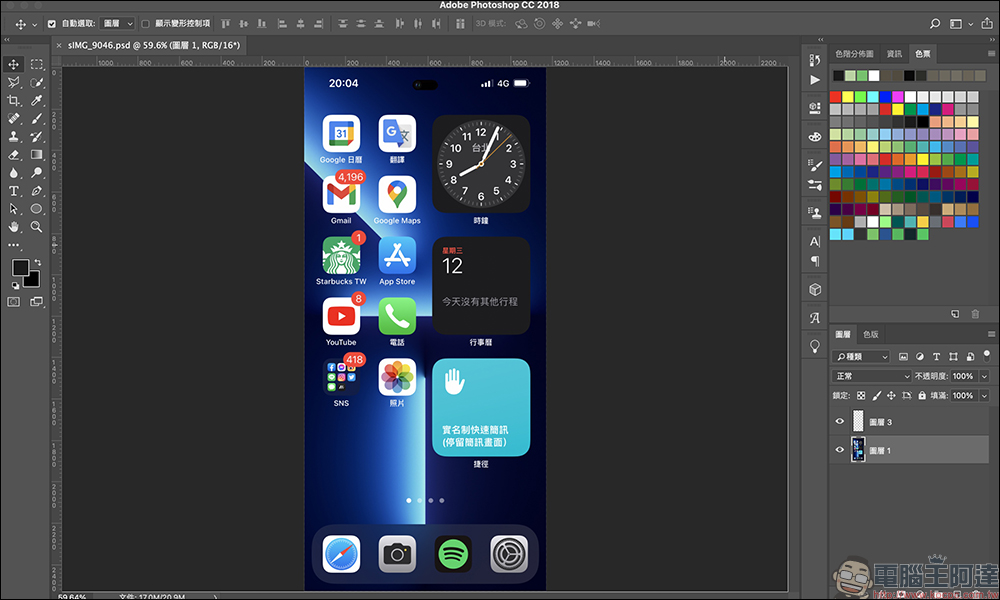
Task: Click the search magnifier in options bar
Action: pos(934,24)
